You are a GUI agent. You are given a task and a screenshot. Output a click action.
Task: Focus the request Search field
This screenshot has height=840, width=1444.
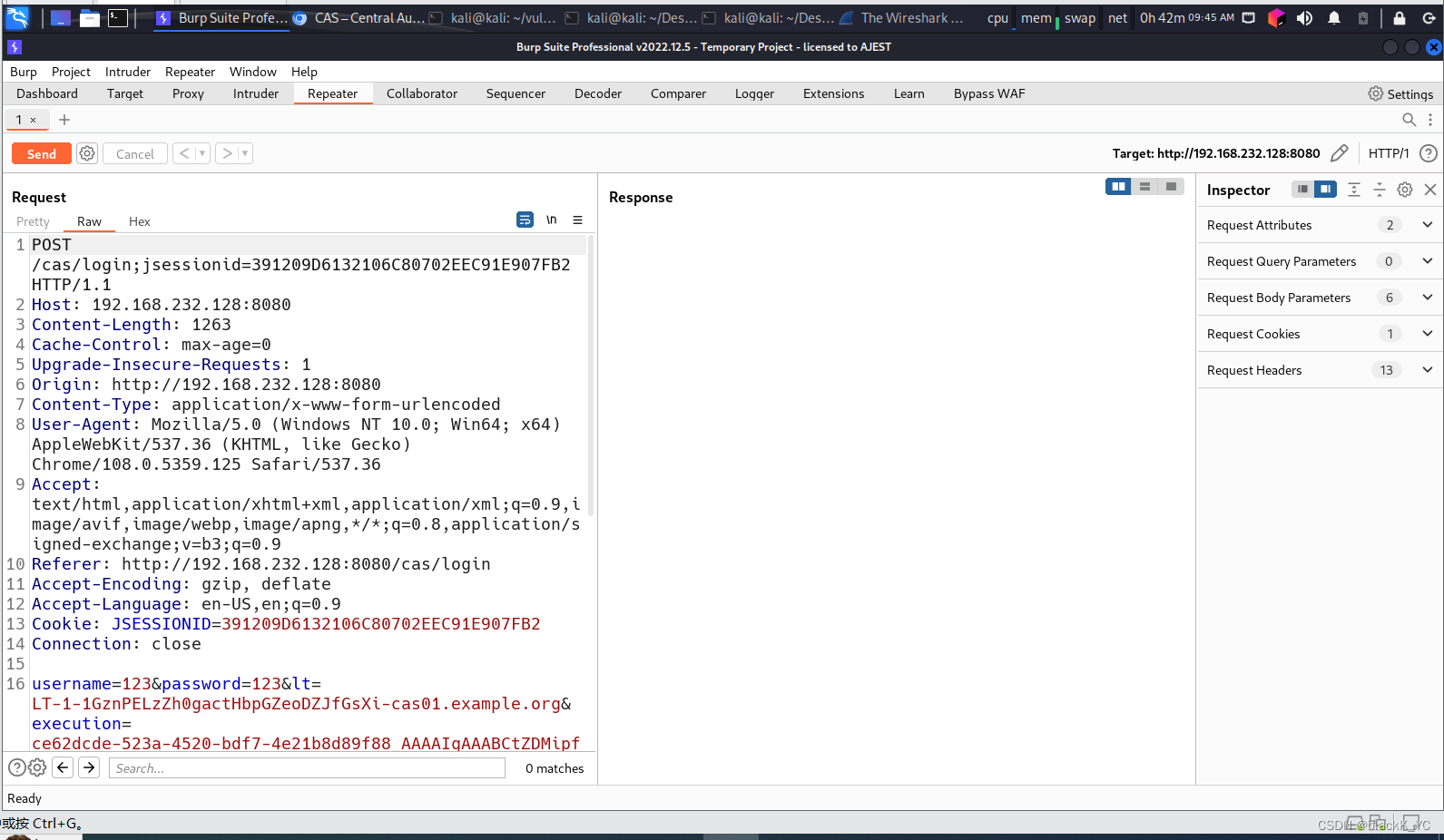tap(307, 767)
